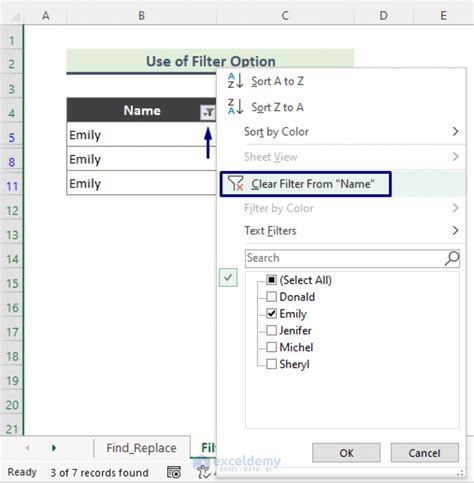Choose Sort Z to A

(342, 107)
